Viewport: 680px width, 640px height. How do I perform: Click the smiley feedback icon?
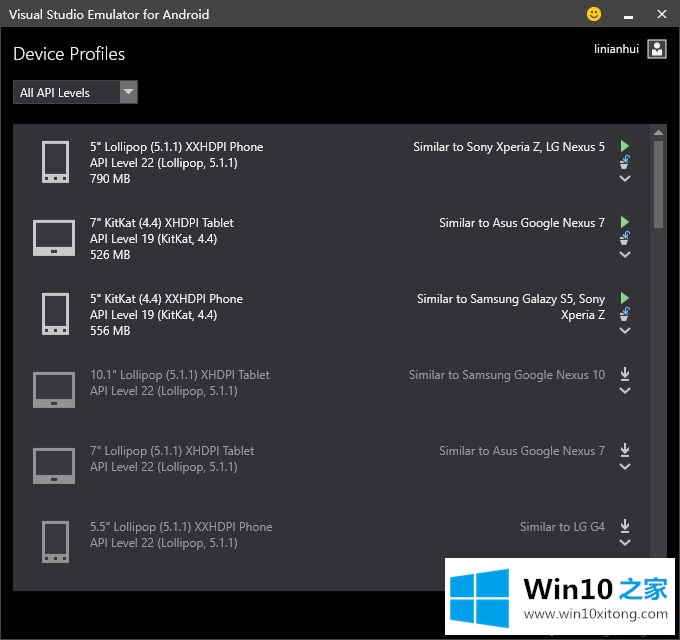pyautogui.click(x=594, y=14)
